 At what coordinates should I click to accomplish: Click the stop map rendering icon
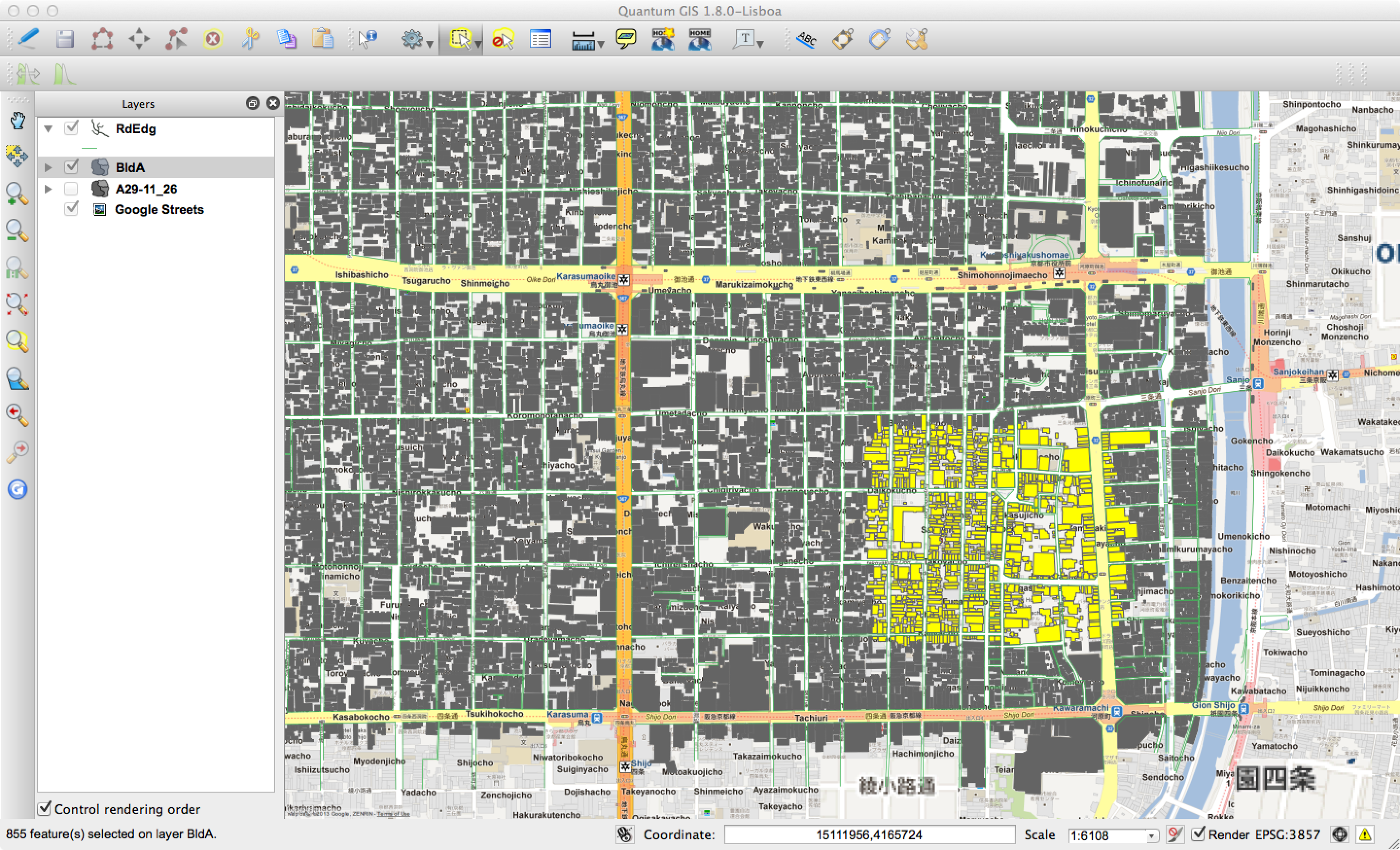tap(1174, 834)
